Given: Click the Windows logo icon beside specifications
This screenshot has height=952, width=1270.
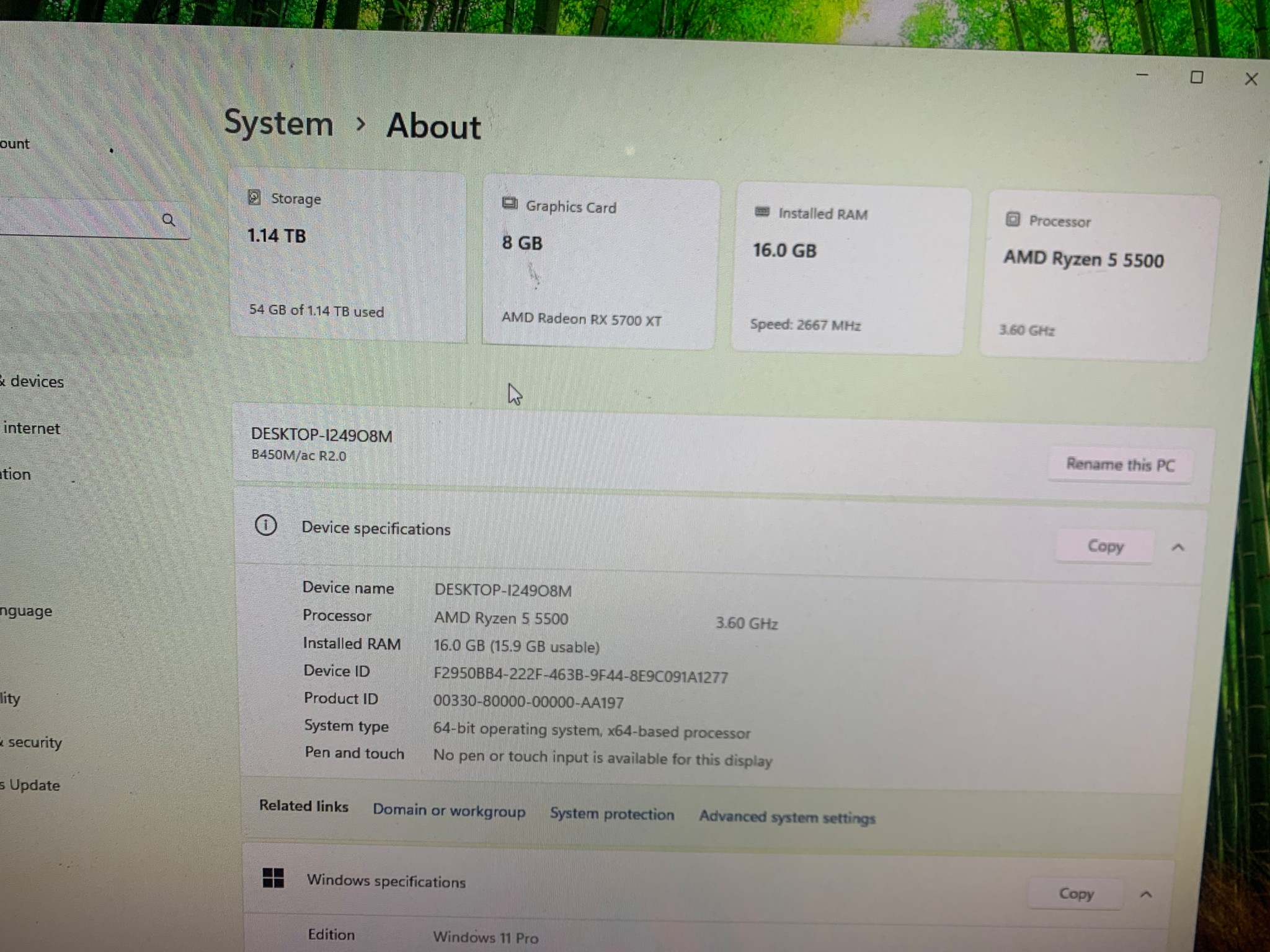Looking at the screenshot, I should pyautogui.click(x=273, y=878).
